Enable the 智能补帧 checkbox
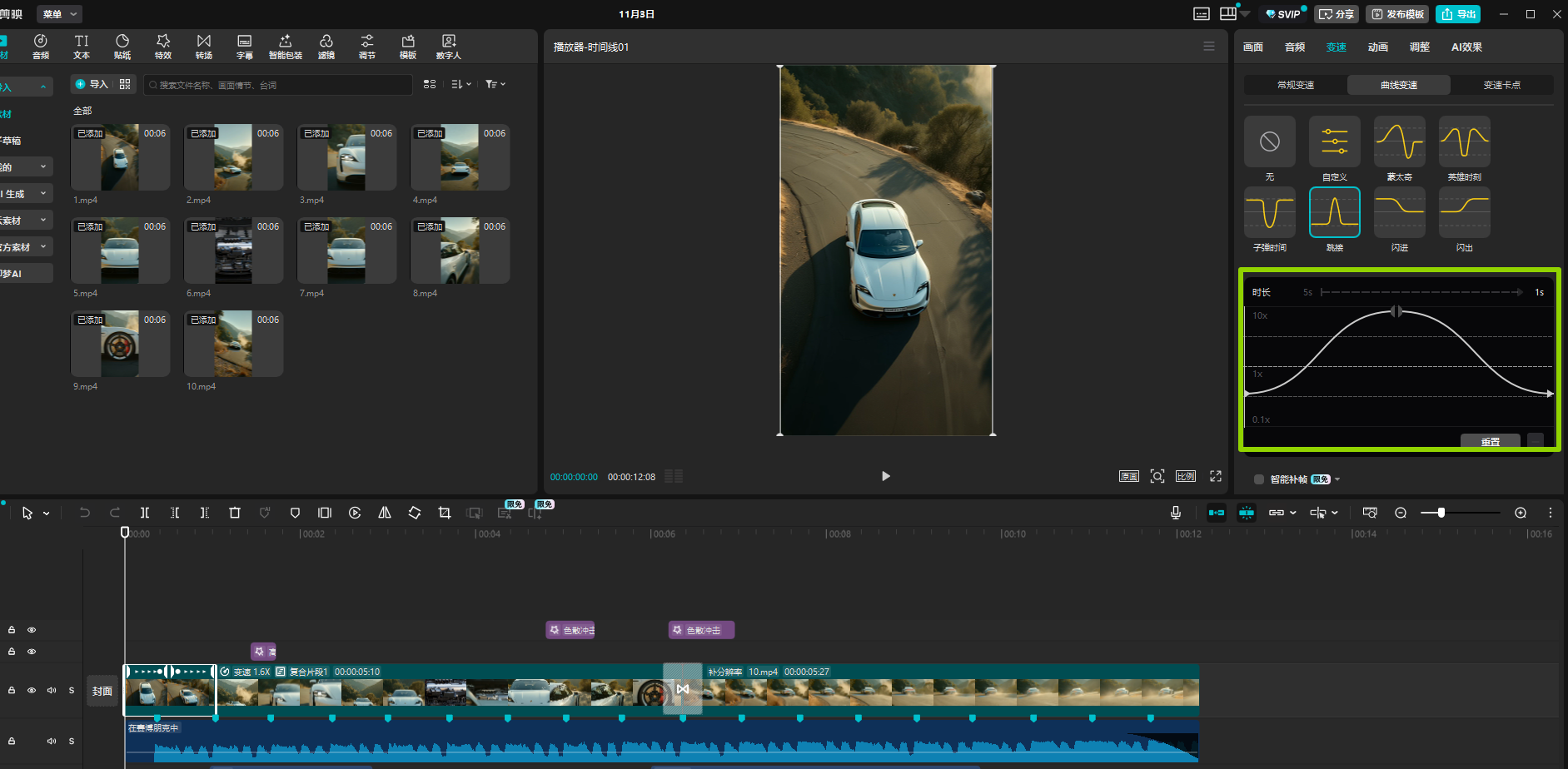1568x769 pixels. tap(1259, 479)
